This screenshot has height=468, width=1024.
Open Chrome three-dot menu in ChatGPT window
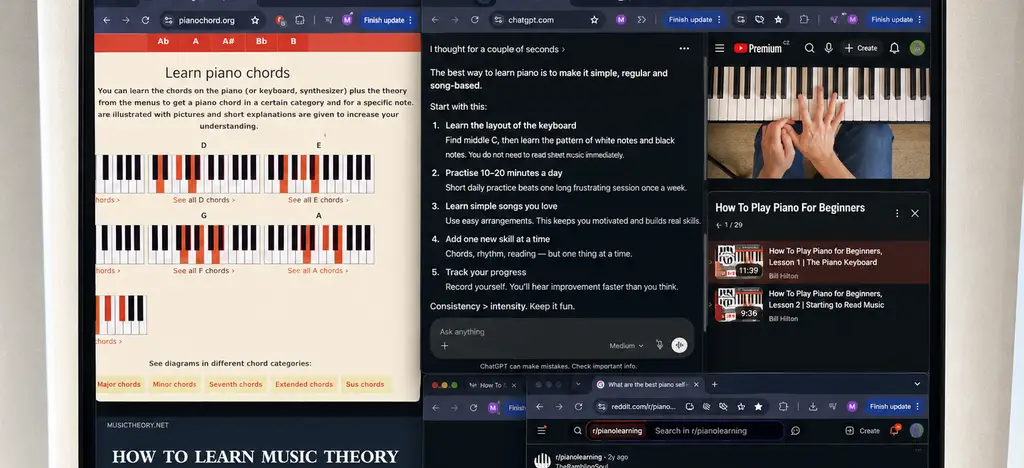click(719, 20)
